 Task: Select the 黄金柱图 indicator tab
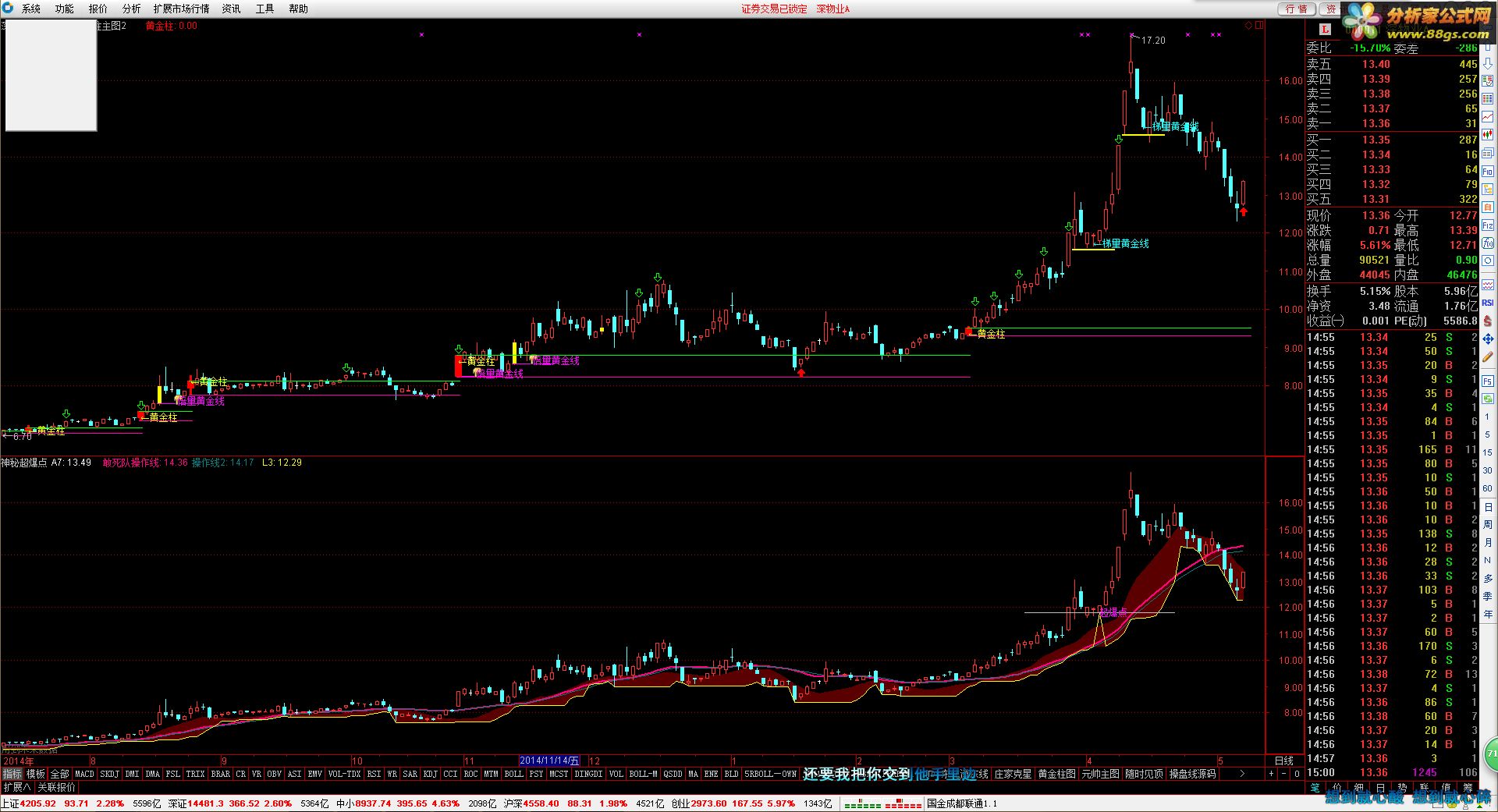coord(1056,774)
